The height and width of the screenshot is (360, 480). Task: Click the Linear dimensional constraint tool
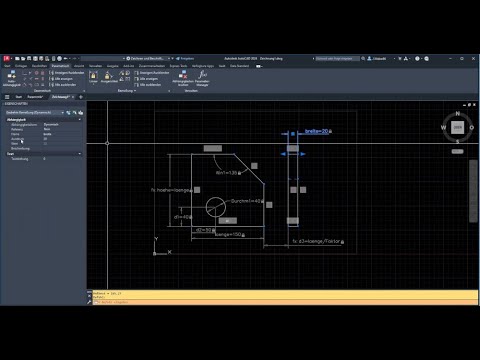coord(93,76)
